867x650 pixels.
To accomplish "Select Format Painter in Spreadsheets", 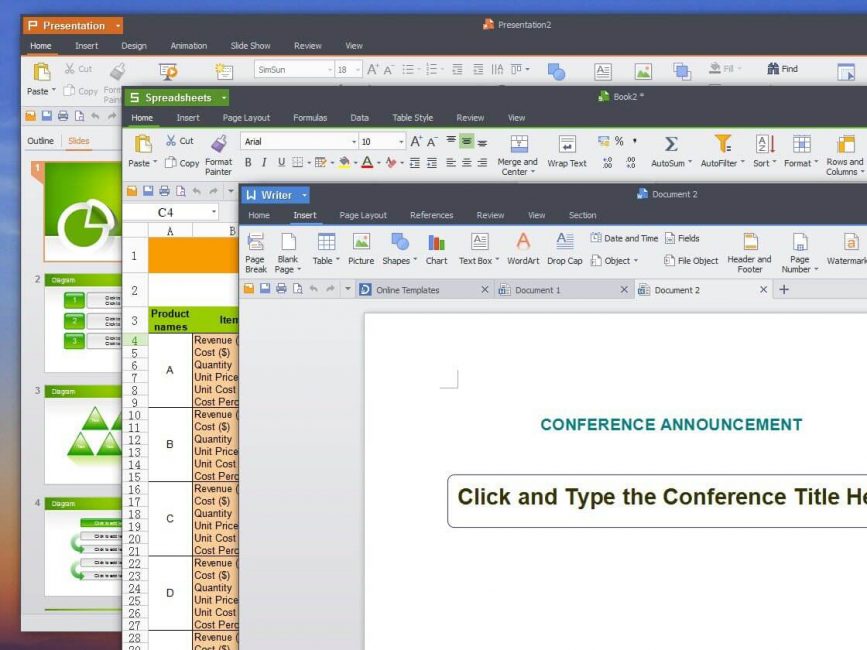I will (x=218, y=155).
